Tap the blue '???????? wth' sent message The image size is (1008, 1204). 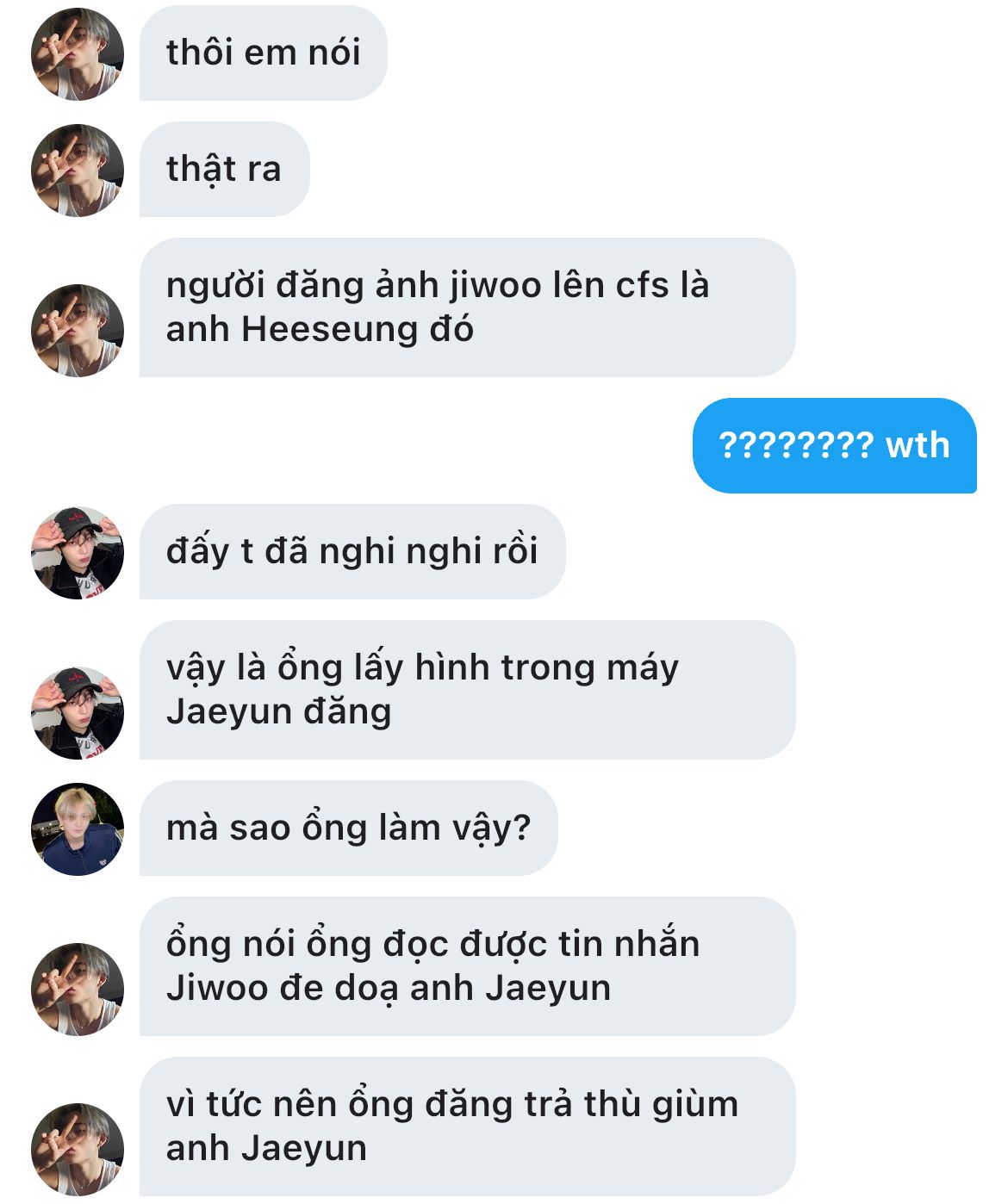coord(834,445)
